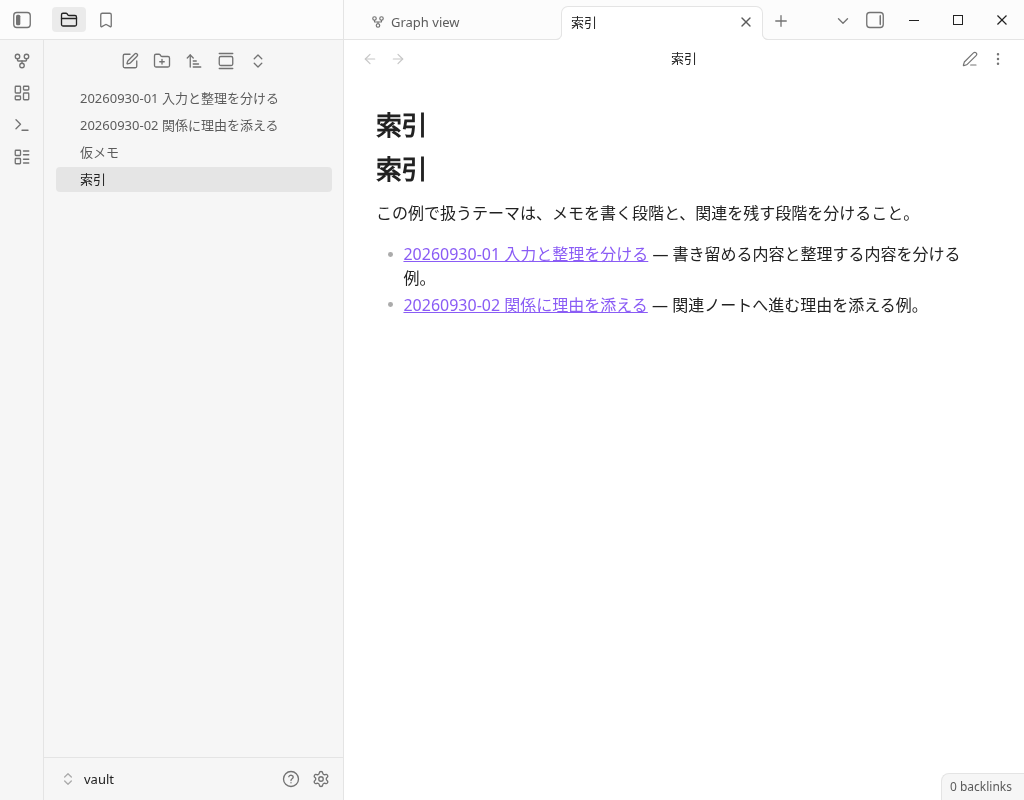Open settings gear
This screenshot has height=800, width=1024.
(x=321, y=779)
